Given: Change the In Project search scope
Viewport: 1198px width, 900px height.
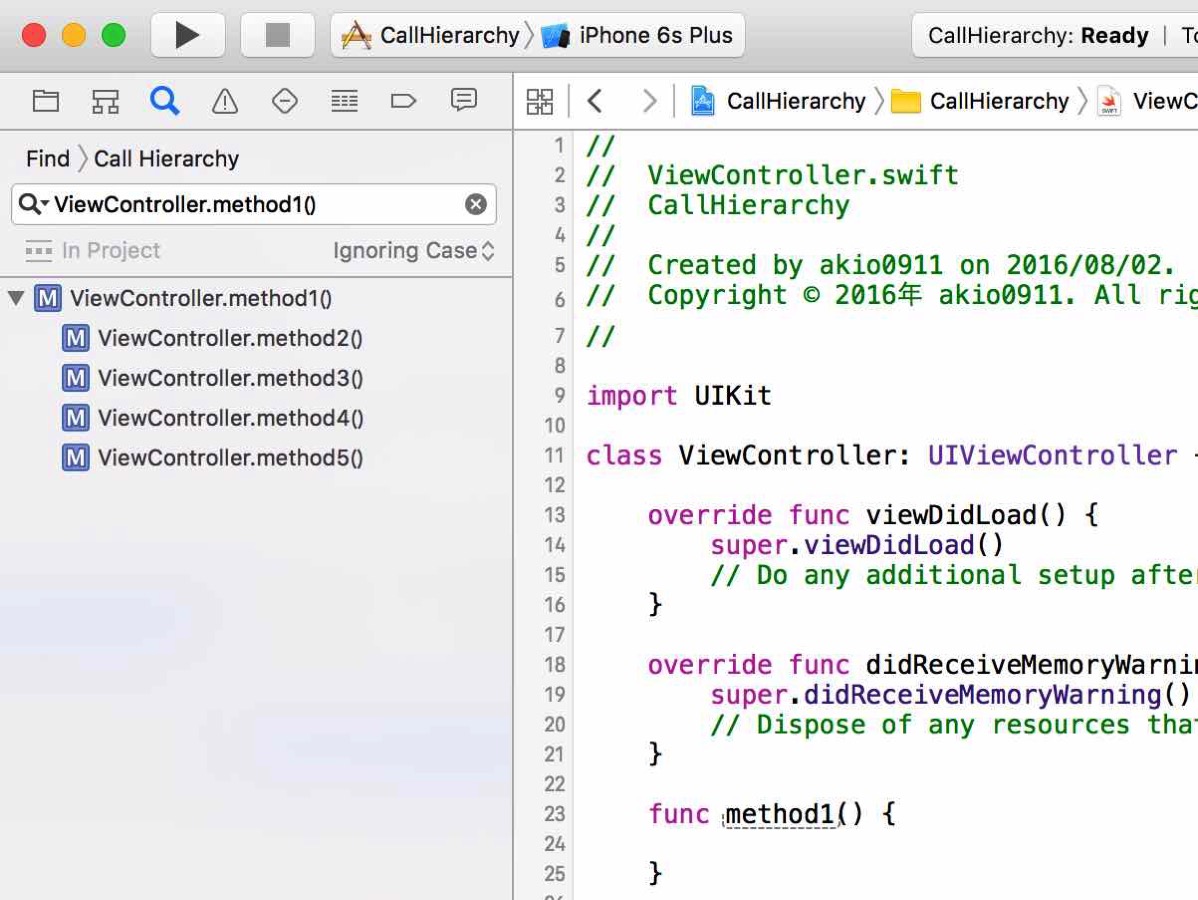Looking at the screenshot, I should 92,251.
